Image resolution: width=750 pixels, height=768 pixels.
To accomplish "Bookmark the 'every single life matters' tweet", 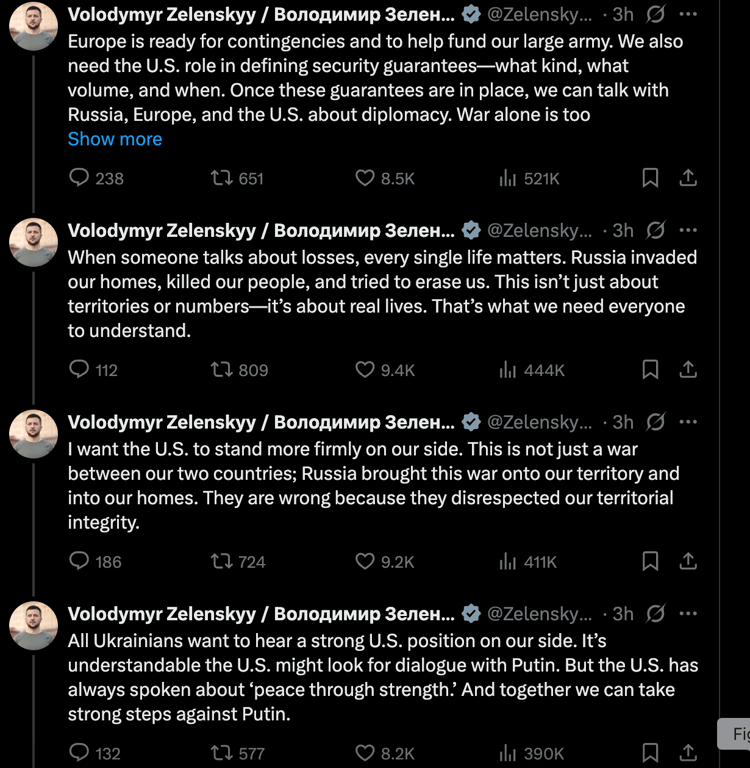I will pyautogui.click(x=650, y=370).
